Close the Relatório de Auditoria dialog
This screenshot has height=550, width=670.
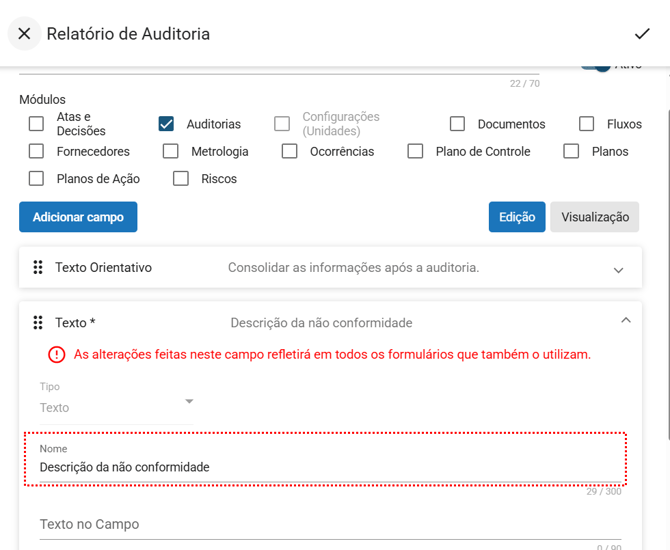(24, 34)
